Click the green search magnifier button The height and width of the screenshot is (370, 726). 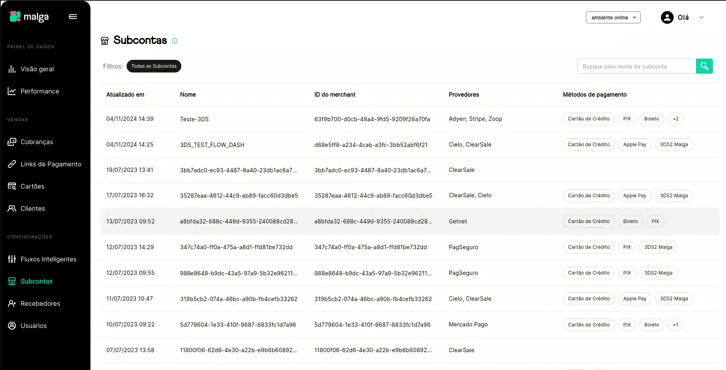[704, 66]
